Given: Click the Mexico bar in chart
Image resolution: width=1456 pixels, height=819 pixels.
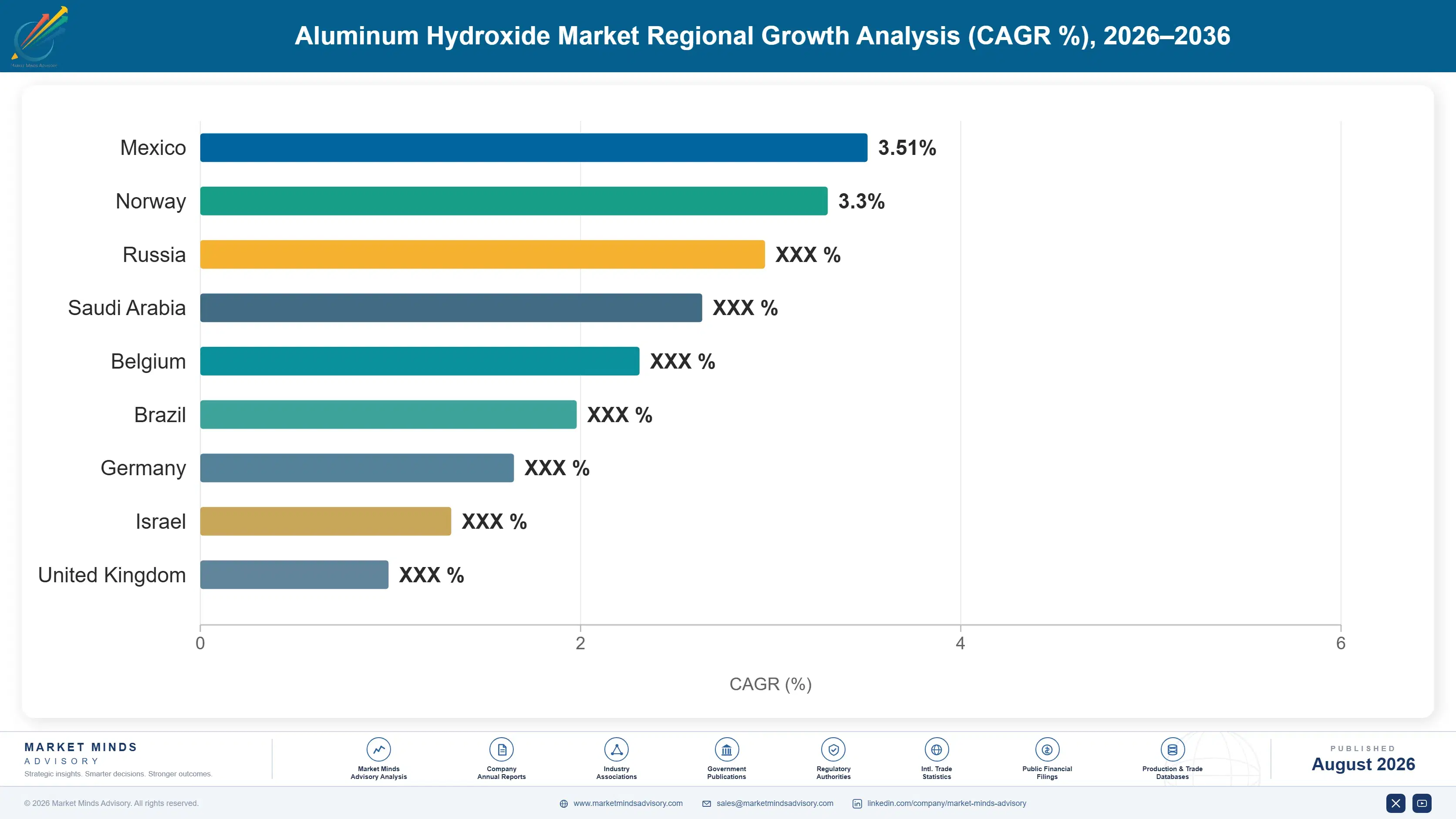Looking at the screenshot, I should click(533, 148).
